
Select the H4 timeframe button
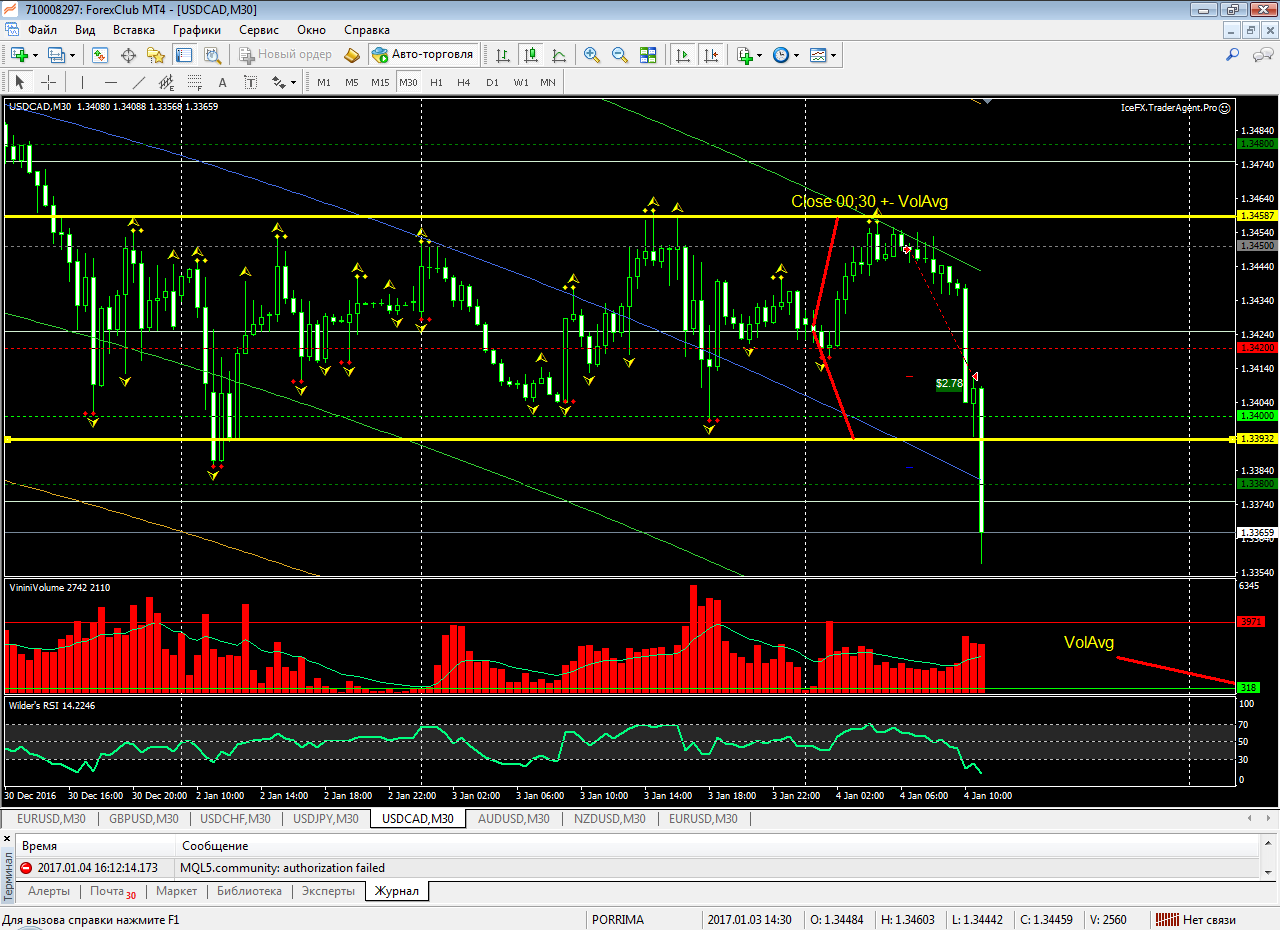464,82
